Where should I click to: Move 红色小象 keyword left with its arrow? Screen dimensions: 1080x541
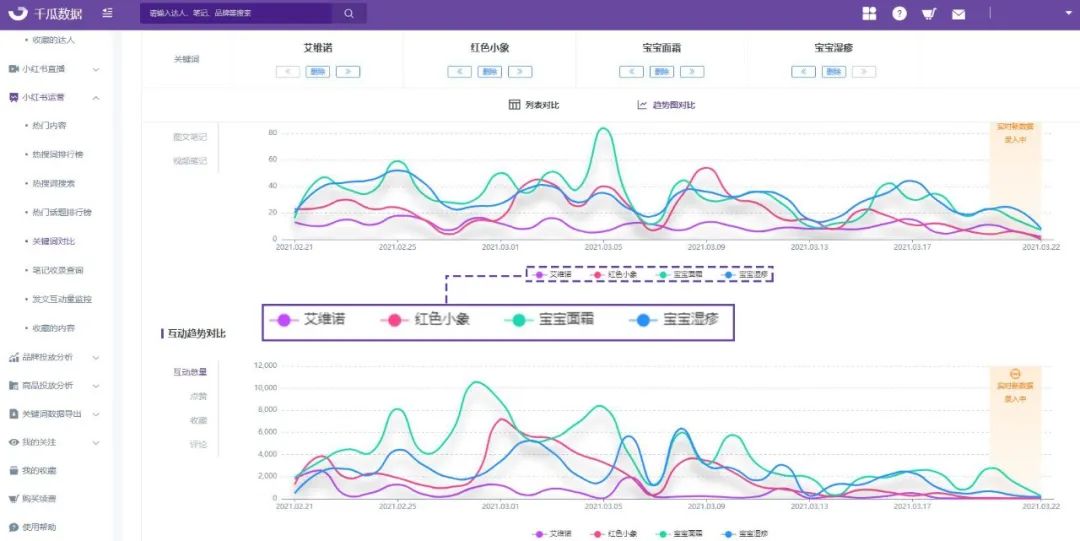point(459,72)
